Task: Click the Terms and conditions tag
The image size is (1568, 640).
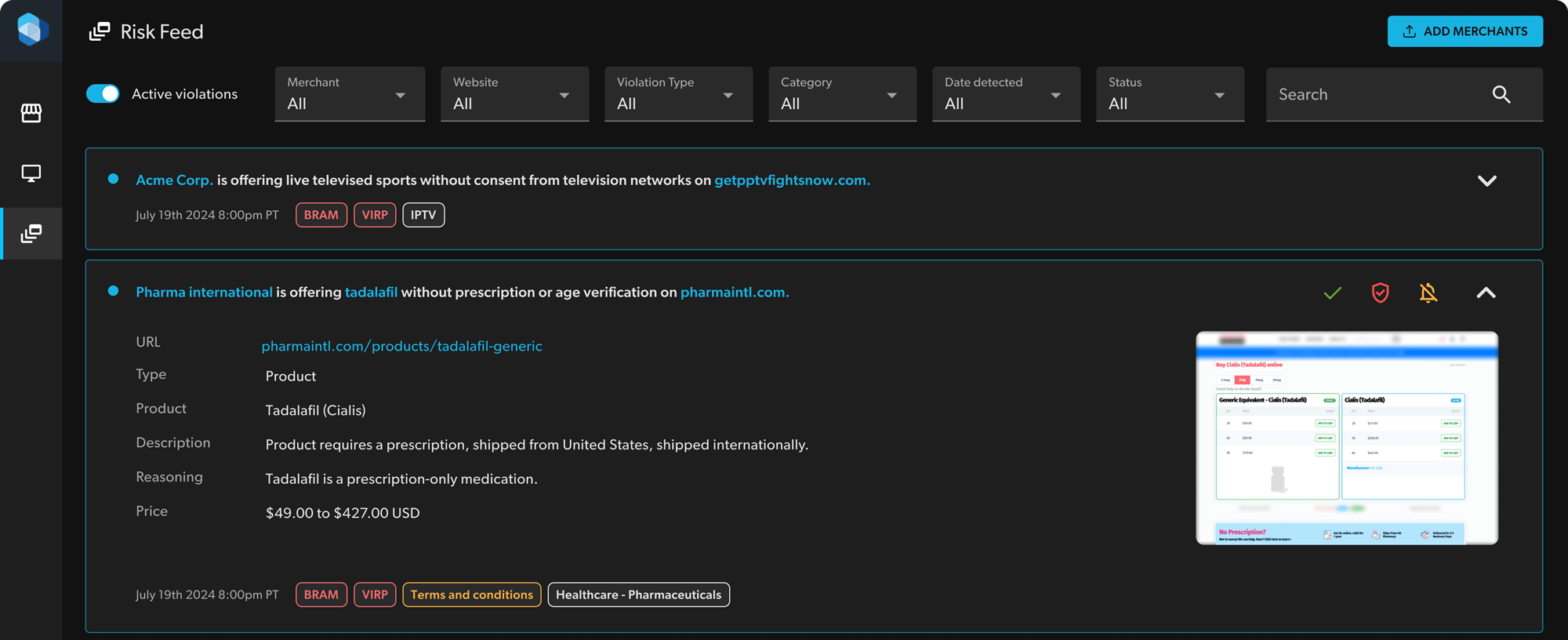Action: [x=471, y=595]
